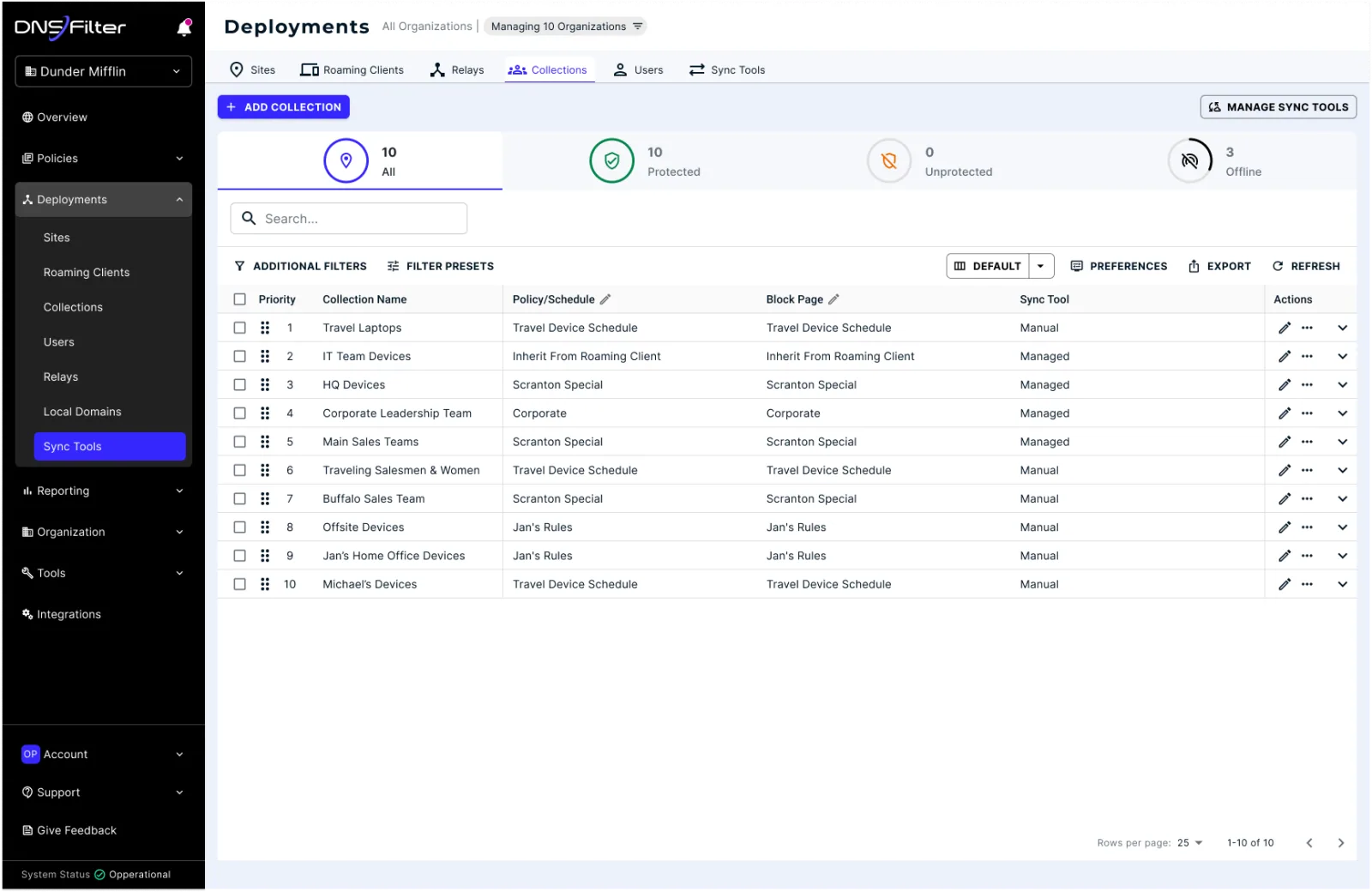1372x892 pixels.
Task: Check the HQ Devices row checkbox
Action: 240,384
